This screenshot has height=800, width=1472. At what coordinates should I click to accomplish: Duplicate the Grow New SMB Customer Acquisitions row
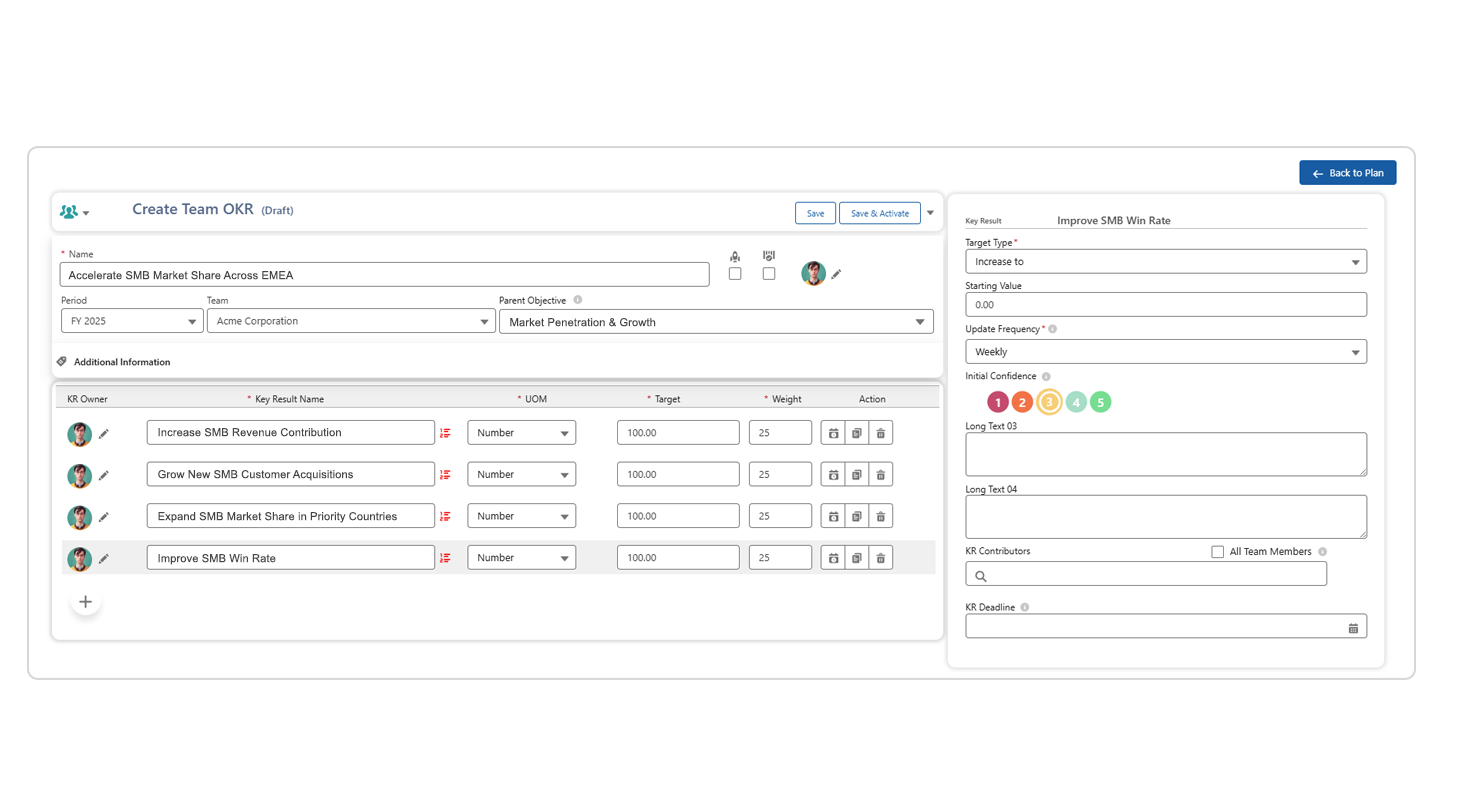856,475
